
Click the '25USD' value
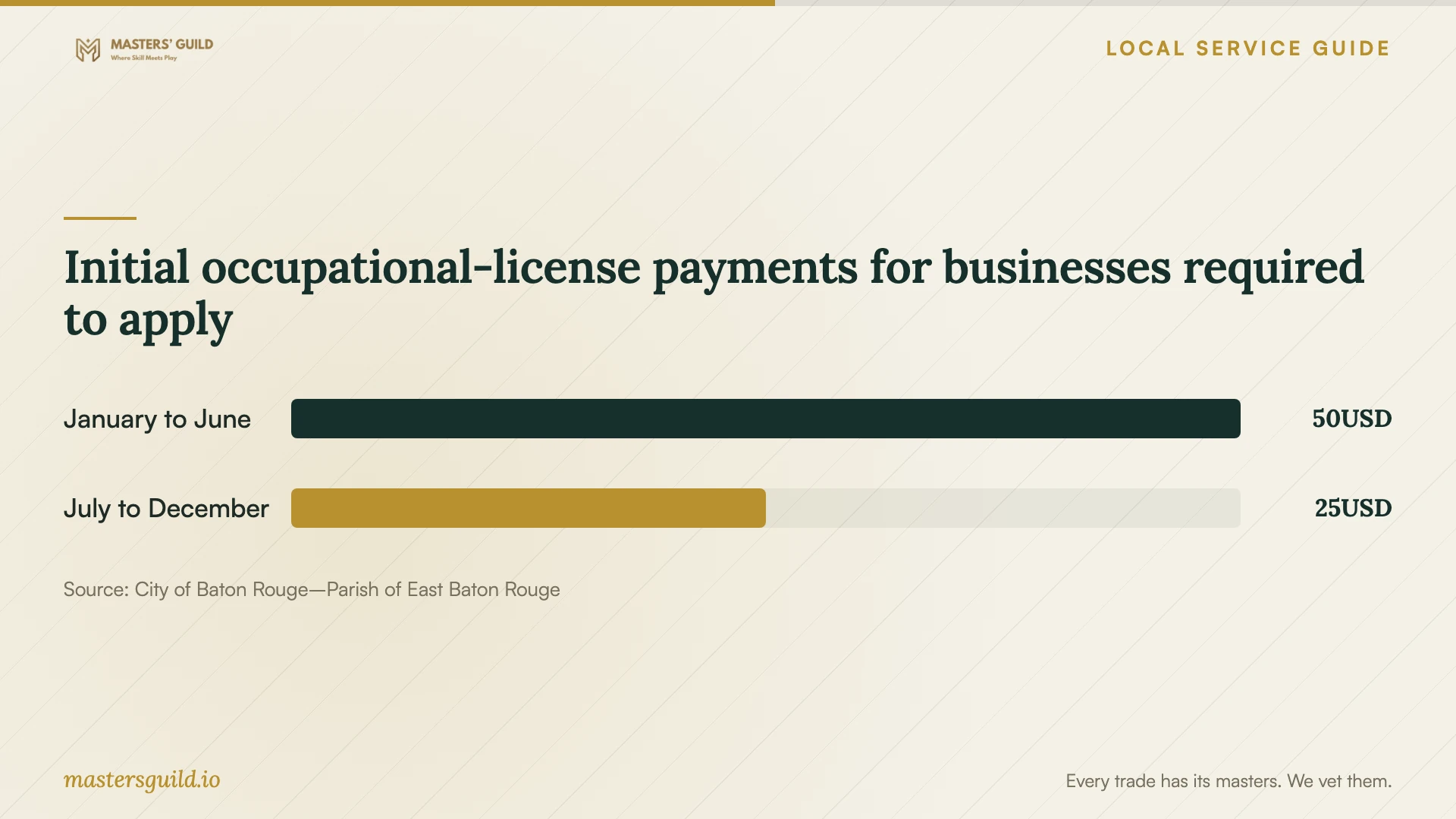pyautogui.click(x=1353, y=508)
